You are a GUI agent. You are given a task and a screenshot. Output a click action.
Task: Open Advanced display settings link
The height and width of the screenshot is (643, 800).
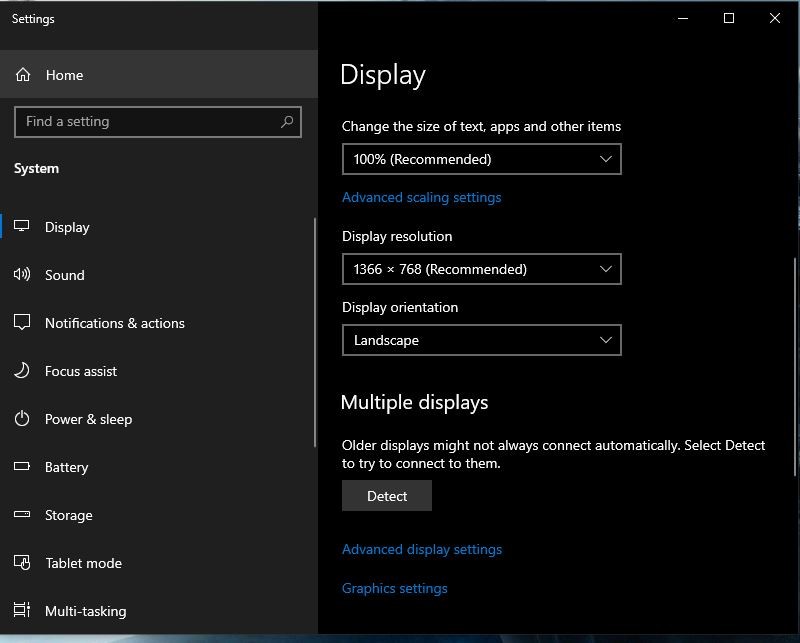pos(421,549)
